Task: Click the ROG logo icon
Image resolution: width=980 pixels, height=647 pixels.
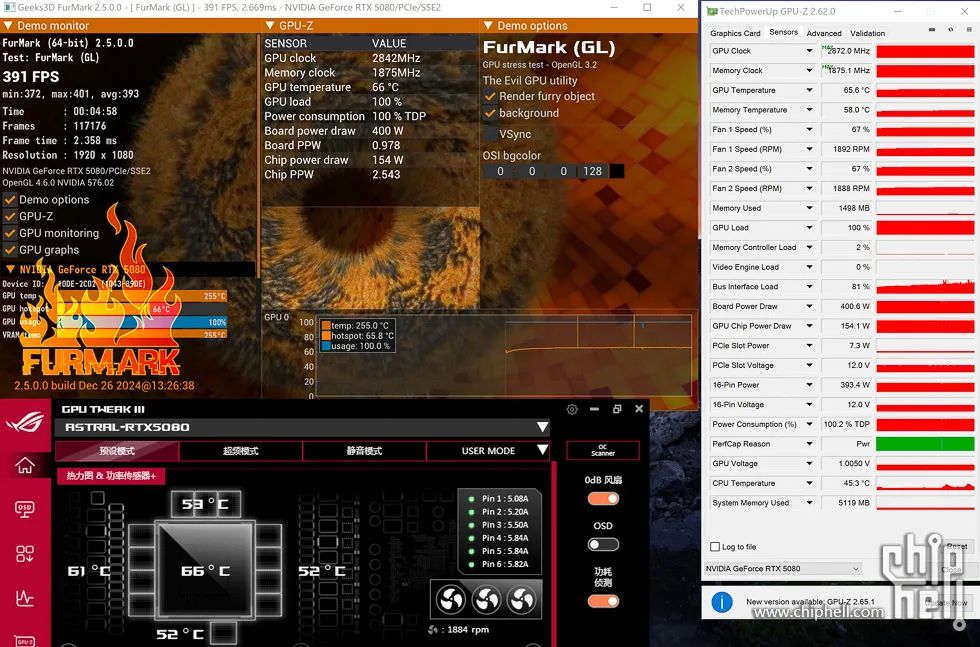Action: point(25,423)
